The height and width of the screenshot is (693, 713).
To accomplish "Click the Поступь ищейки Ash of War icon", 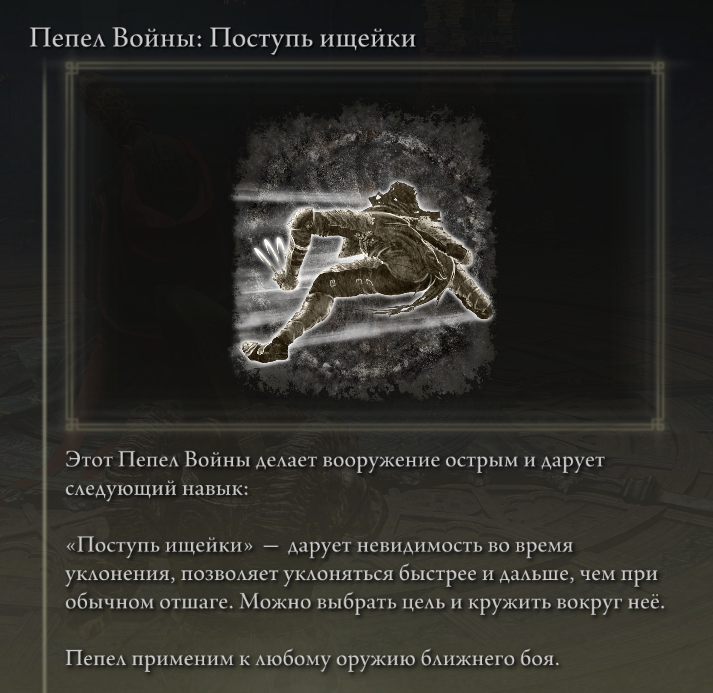I will point(363,252).
